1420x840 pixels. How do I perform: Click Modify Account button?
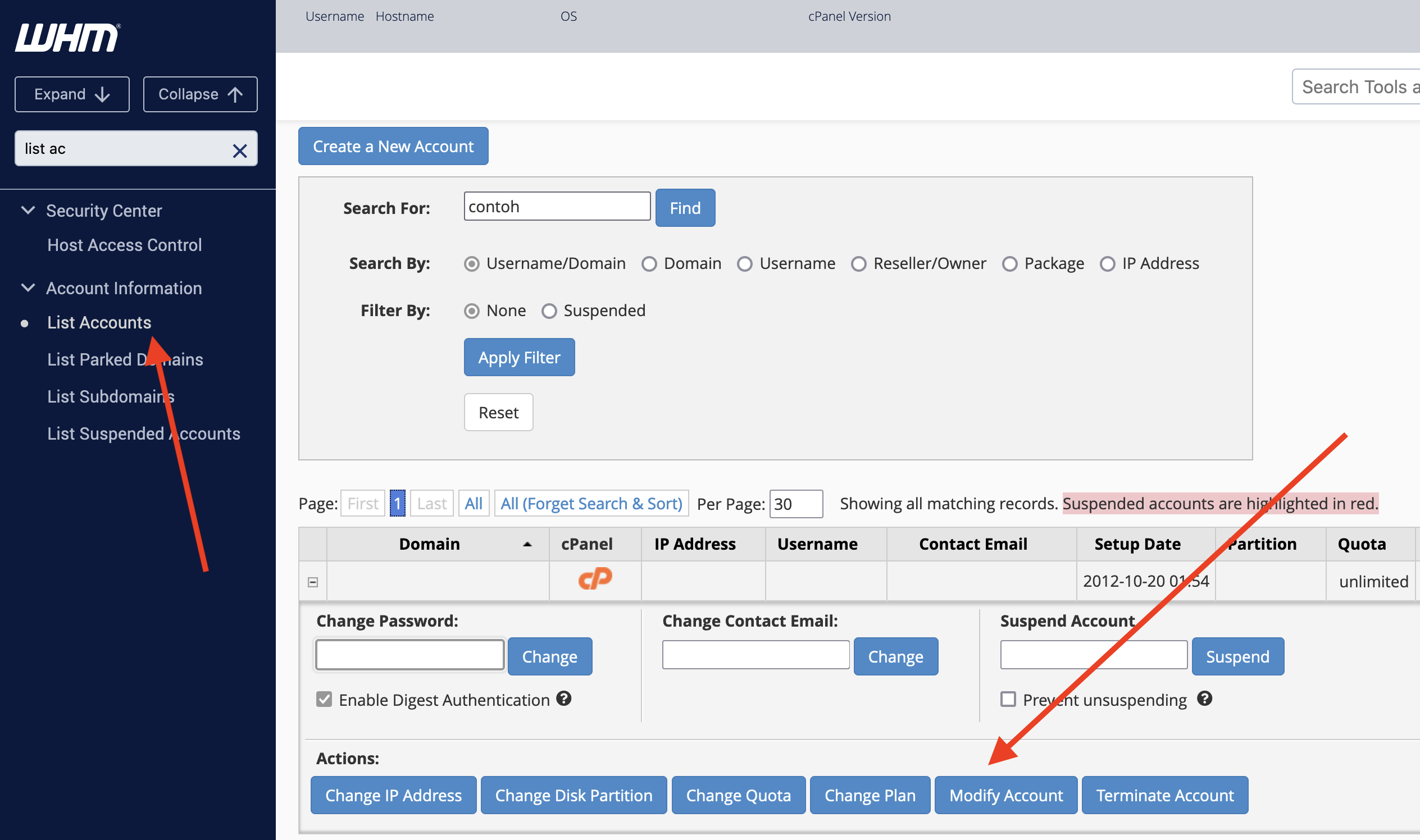coord(1005,795)
